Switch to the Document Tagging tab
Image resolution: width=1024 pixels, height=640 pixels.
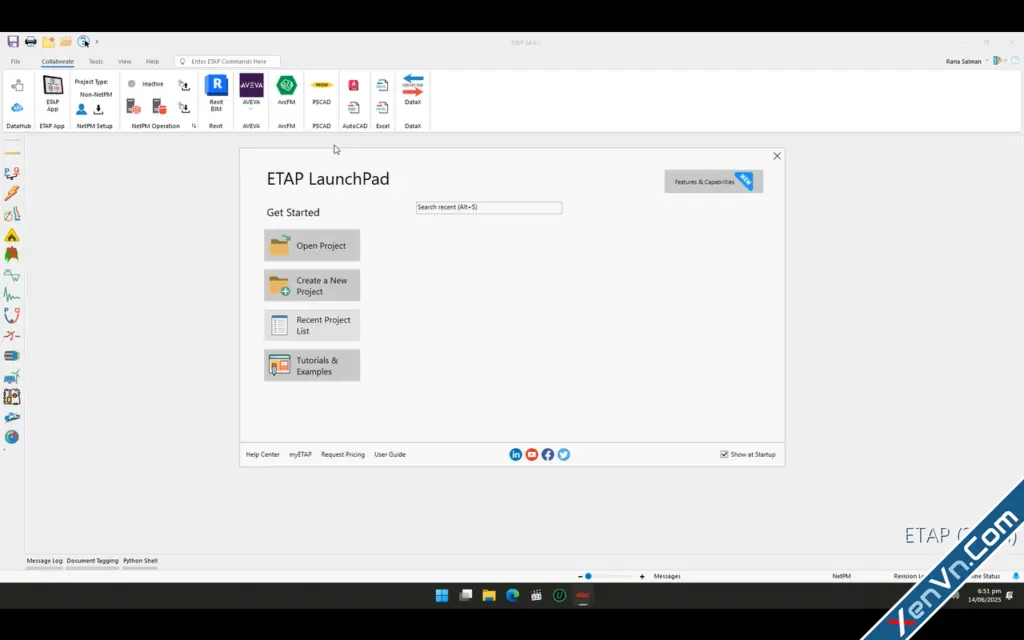92,561
